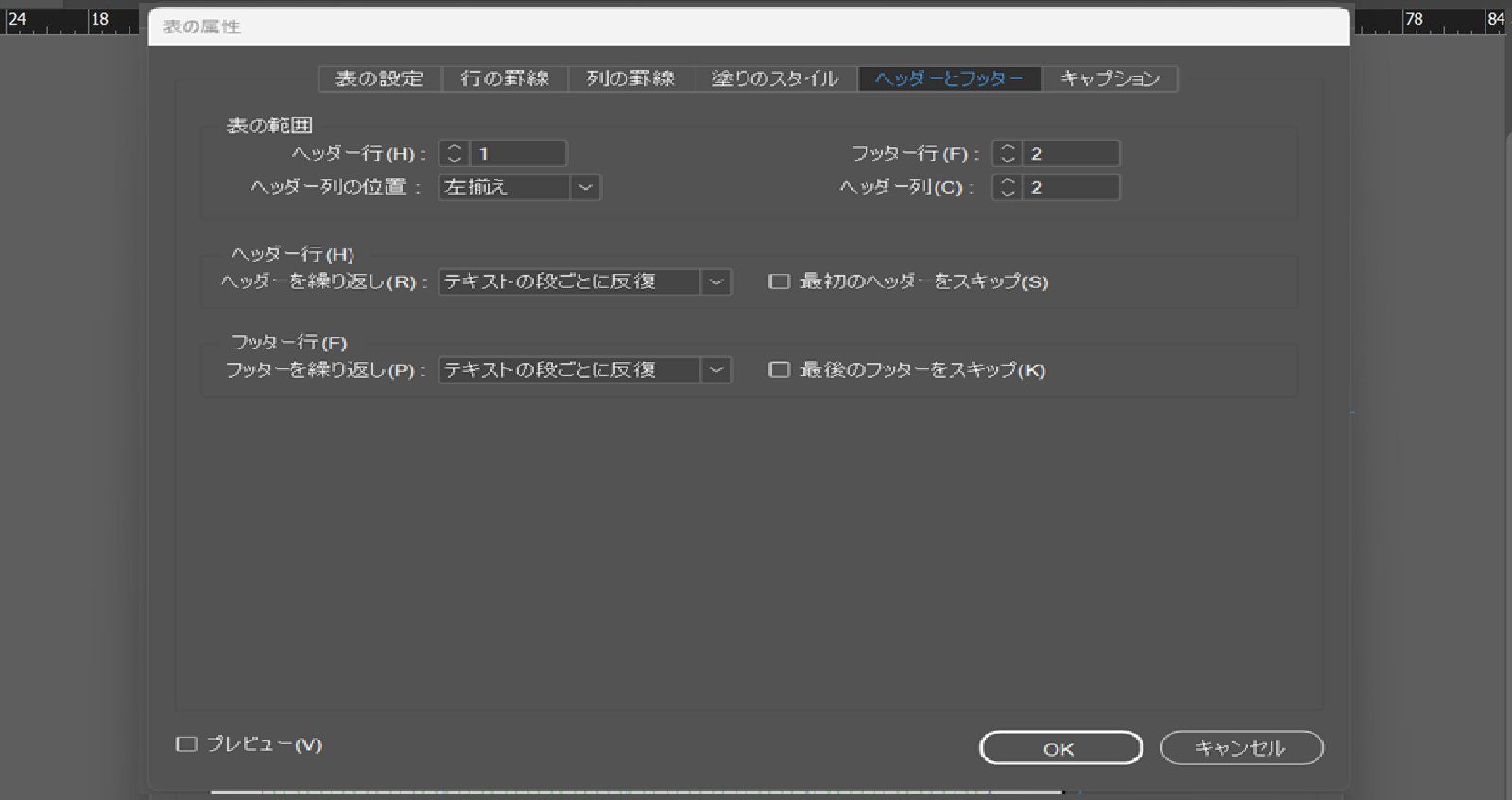Viewport: 1512px width, 800px height.
Task: Open the キャプション tab
Action: click(x=1109, y=78)
